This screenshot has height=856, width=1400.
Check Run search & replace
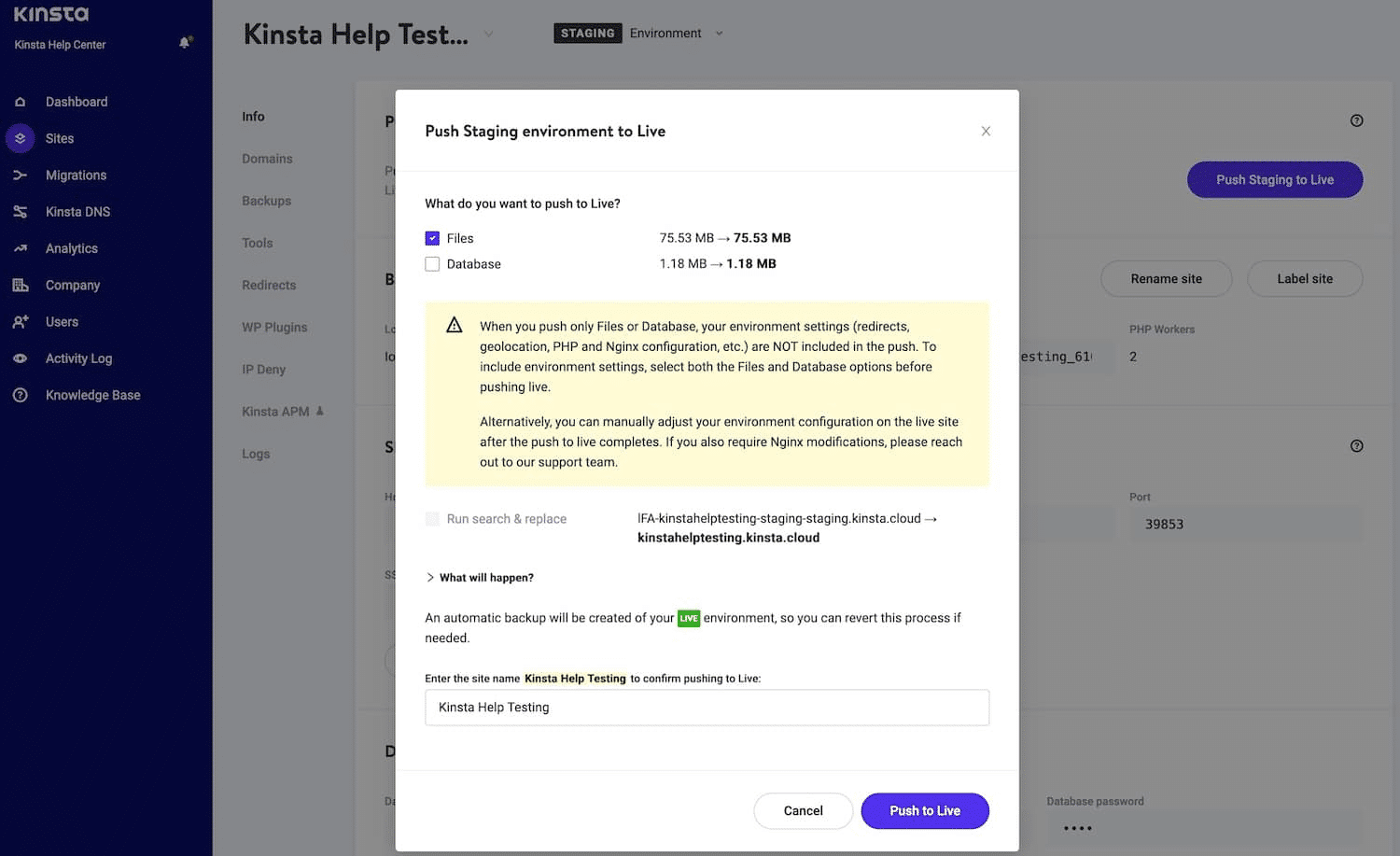click(432, 518)
